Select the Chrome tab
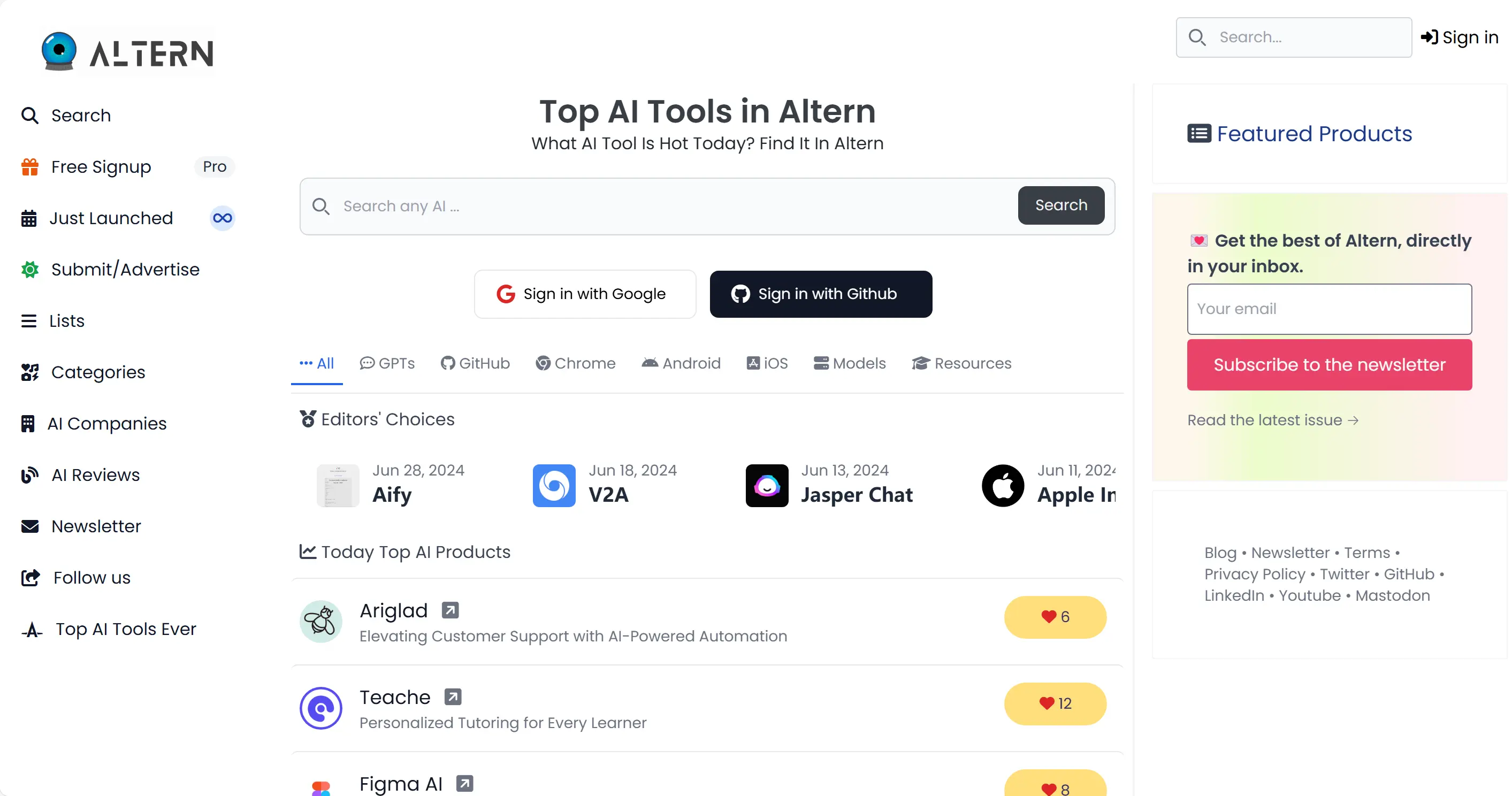This screenshot has width=1512, height=796. point(575,363)
